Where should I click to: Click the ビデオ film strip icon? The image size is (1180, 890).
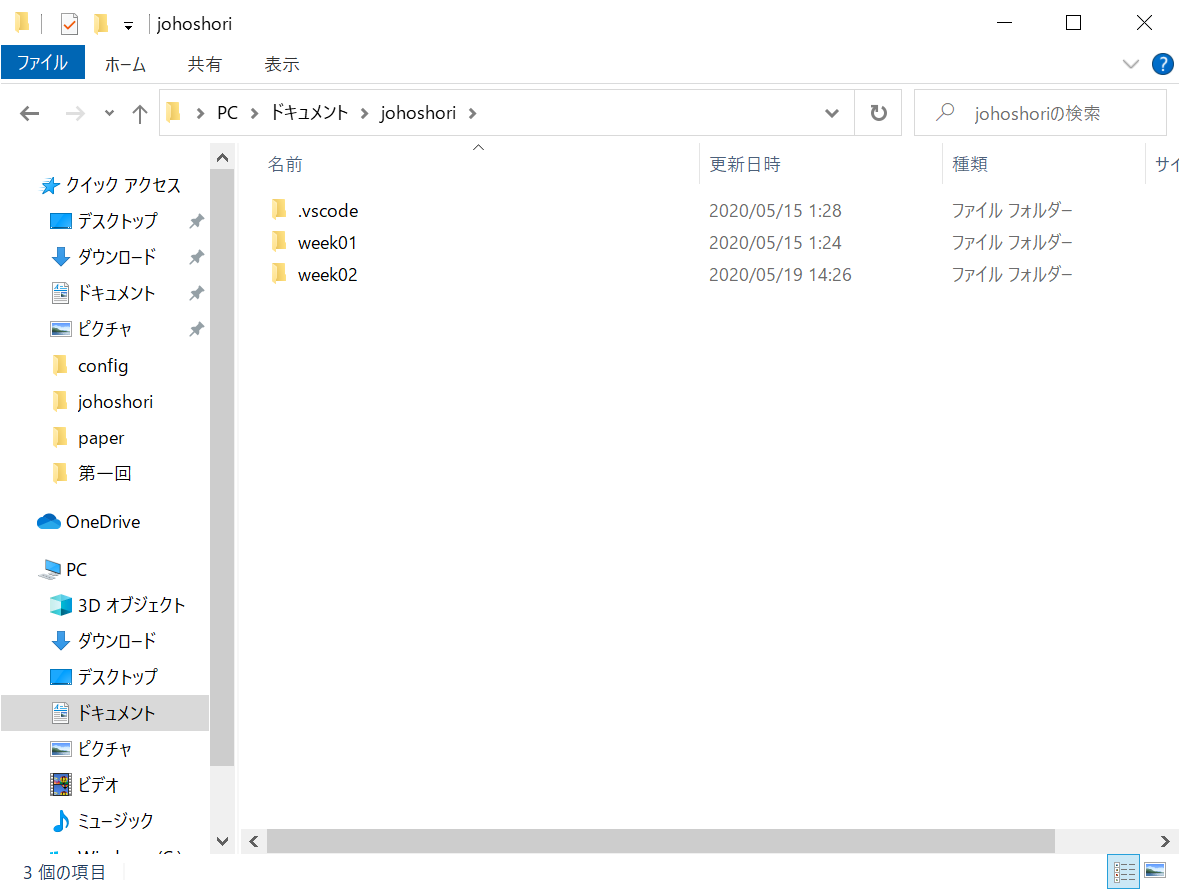pyautogui.click(x=60, y=785)
